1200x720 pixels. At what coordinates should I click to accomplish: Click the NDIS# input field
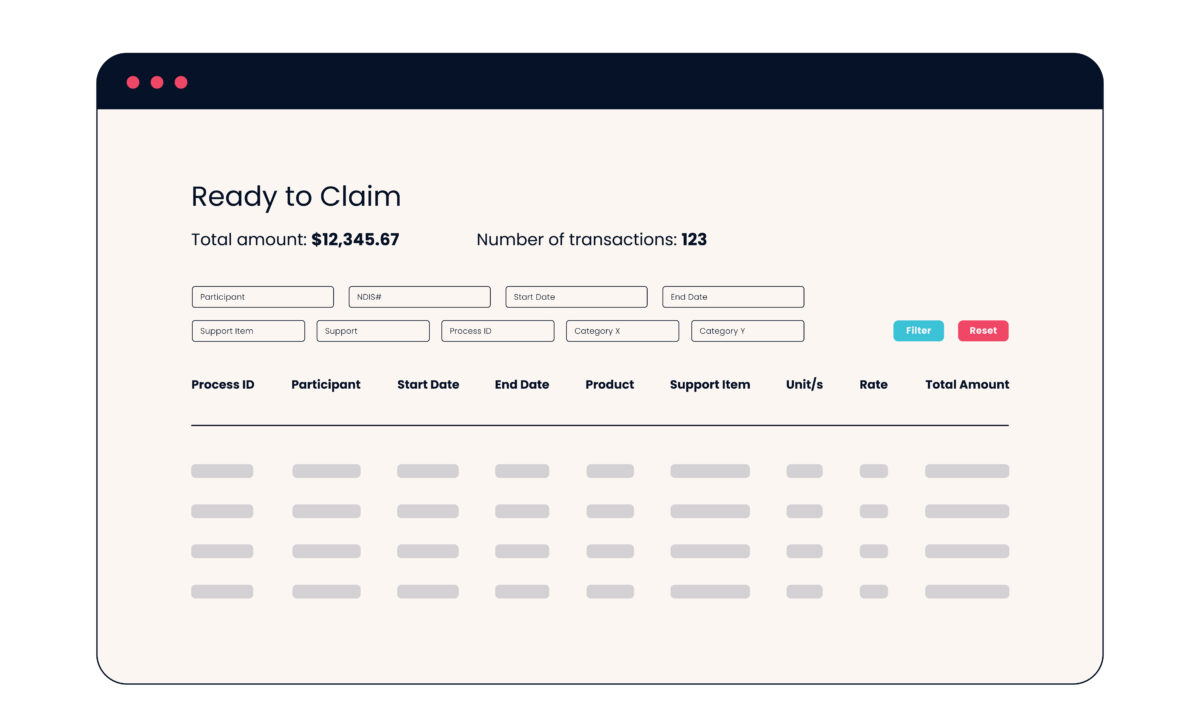[x=419, y=296]
